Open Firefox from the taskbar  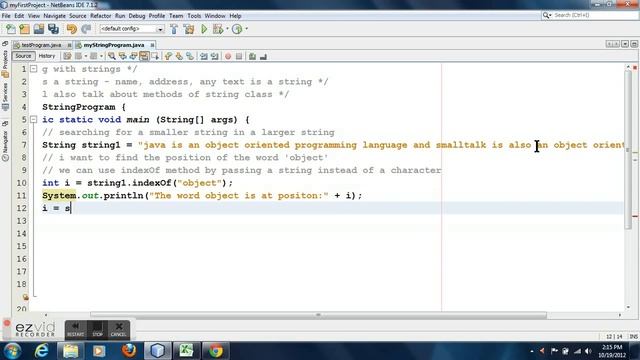[129, 351]
